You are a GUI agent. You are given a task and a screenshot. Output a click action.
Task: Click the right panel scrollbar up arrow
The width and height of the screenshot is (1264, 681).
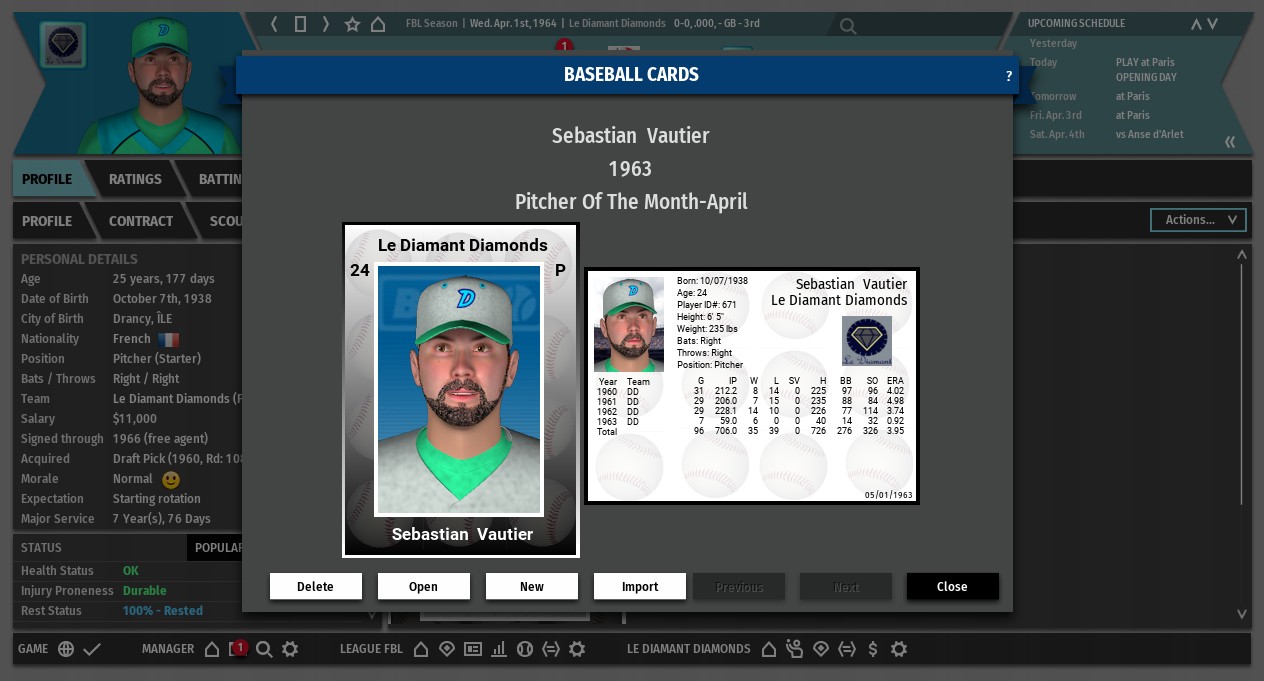click(1242, 255)
